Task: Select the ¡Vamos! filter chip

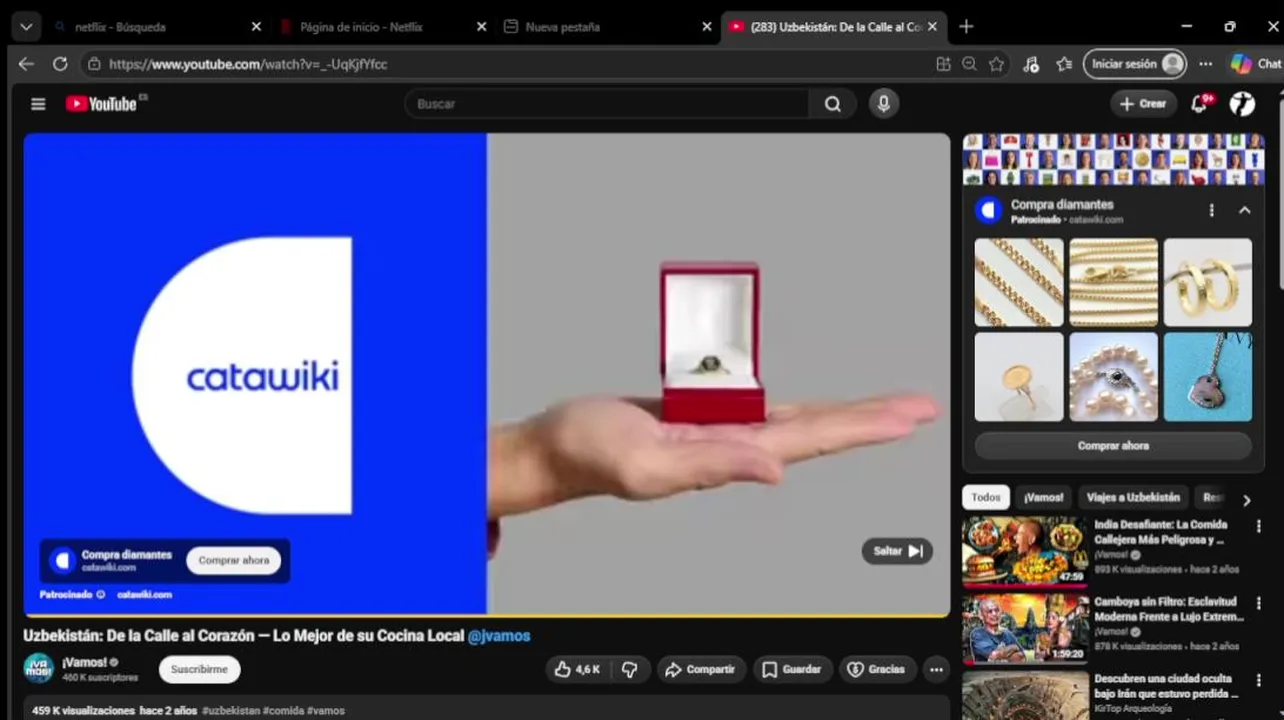Action: click(1043, 498)
